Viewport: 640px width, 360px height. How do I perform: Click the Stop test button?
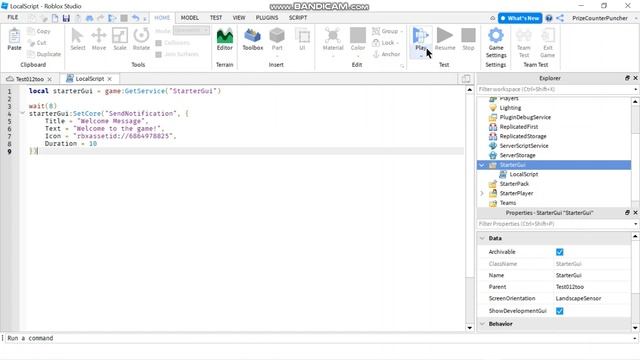468,39
